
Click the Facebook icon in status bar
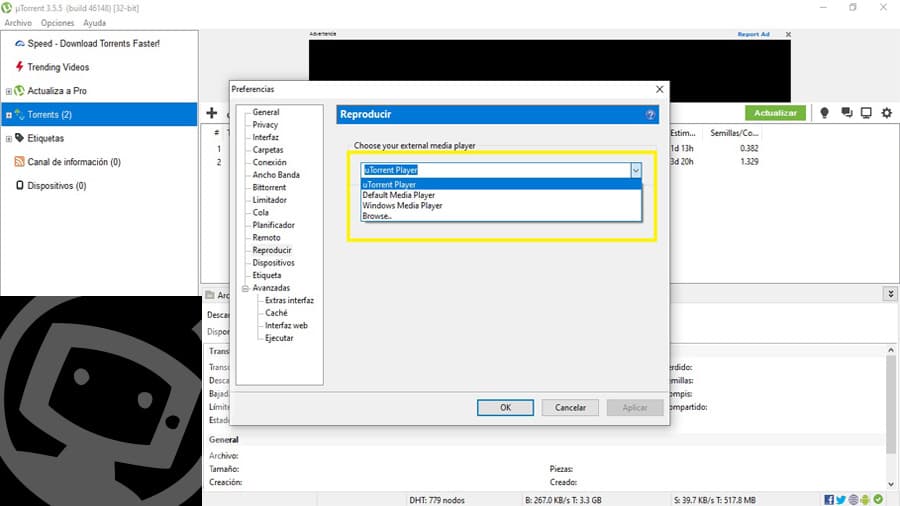pos(829,500)
